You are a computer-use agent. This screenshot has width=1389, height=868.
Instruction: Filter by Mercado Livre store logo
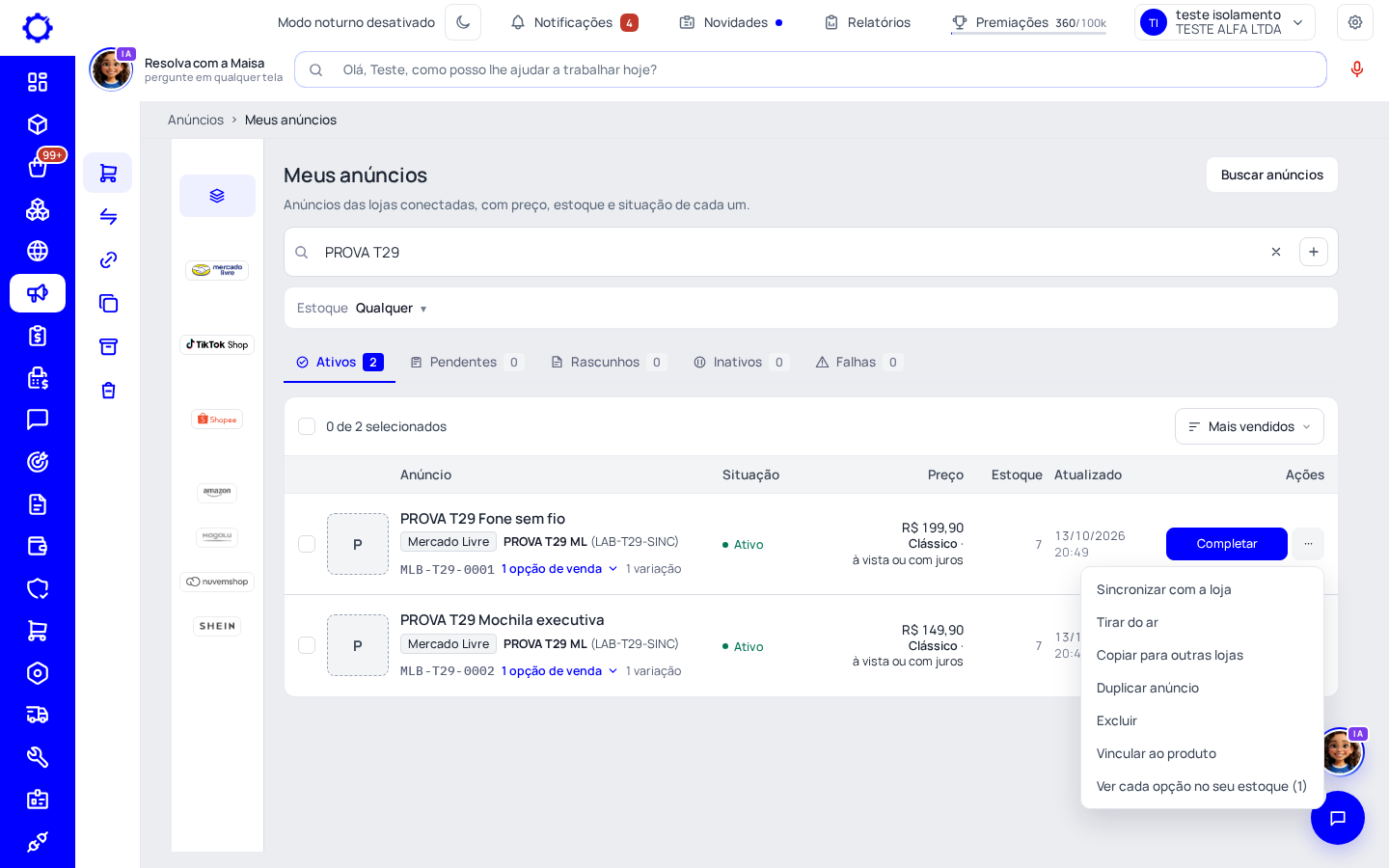[217, 270]
